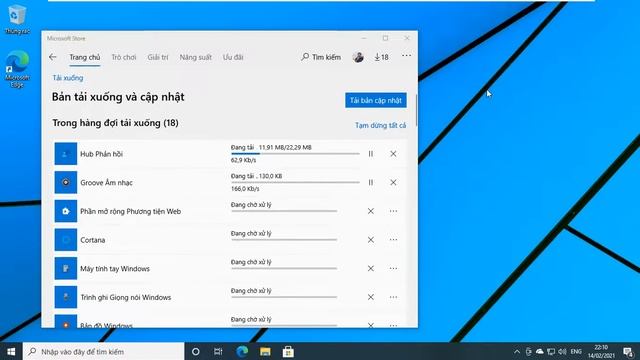
Task: Open the taskbar clock and date
Action: pyautogui.click(x=601, y=351)
